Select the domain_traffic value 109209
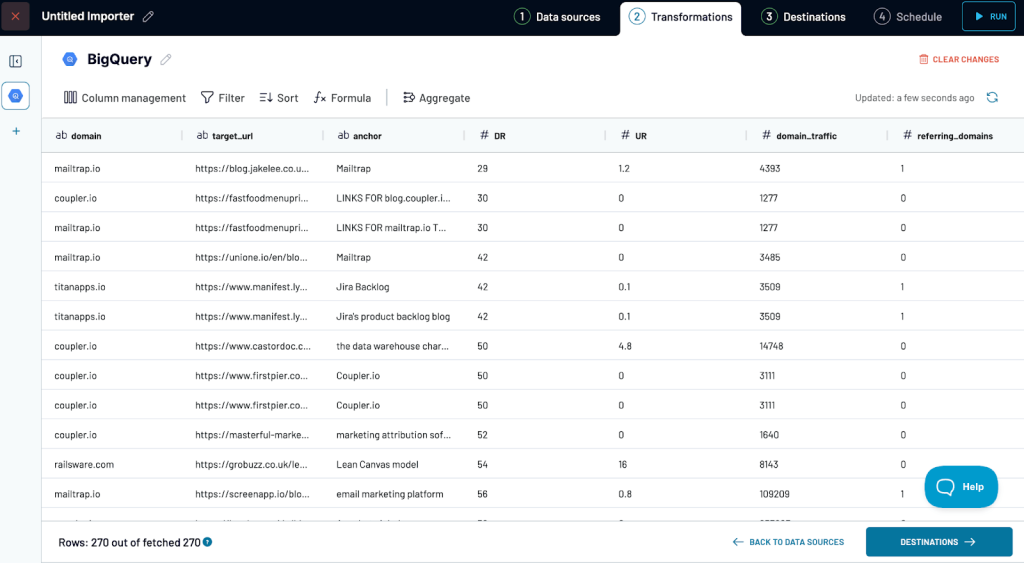Screen dimensions: 1024x563 point(775,494)
